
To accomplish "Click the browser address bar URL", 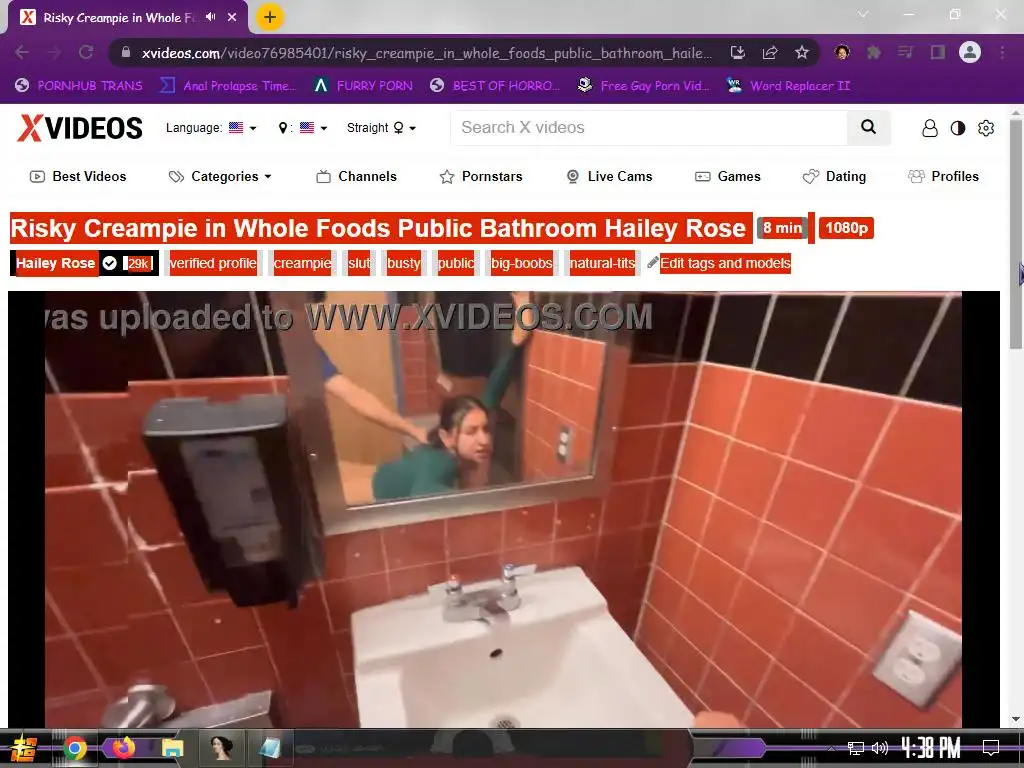I will pos(426,53).
